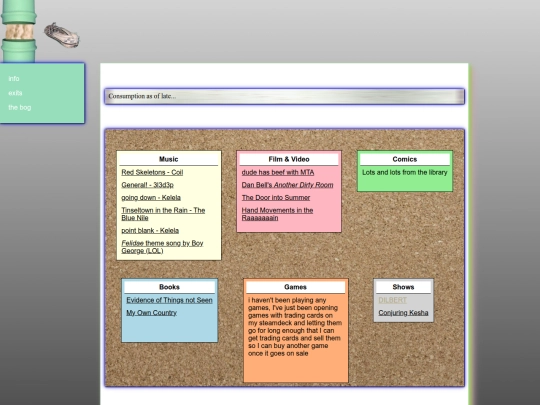
Task: Click the Music note heading
Action: (169, 159)
